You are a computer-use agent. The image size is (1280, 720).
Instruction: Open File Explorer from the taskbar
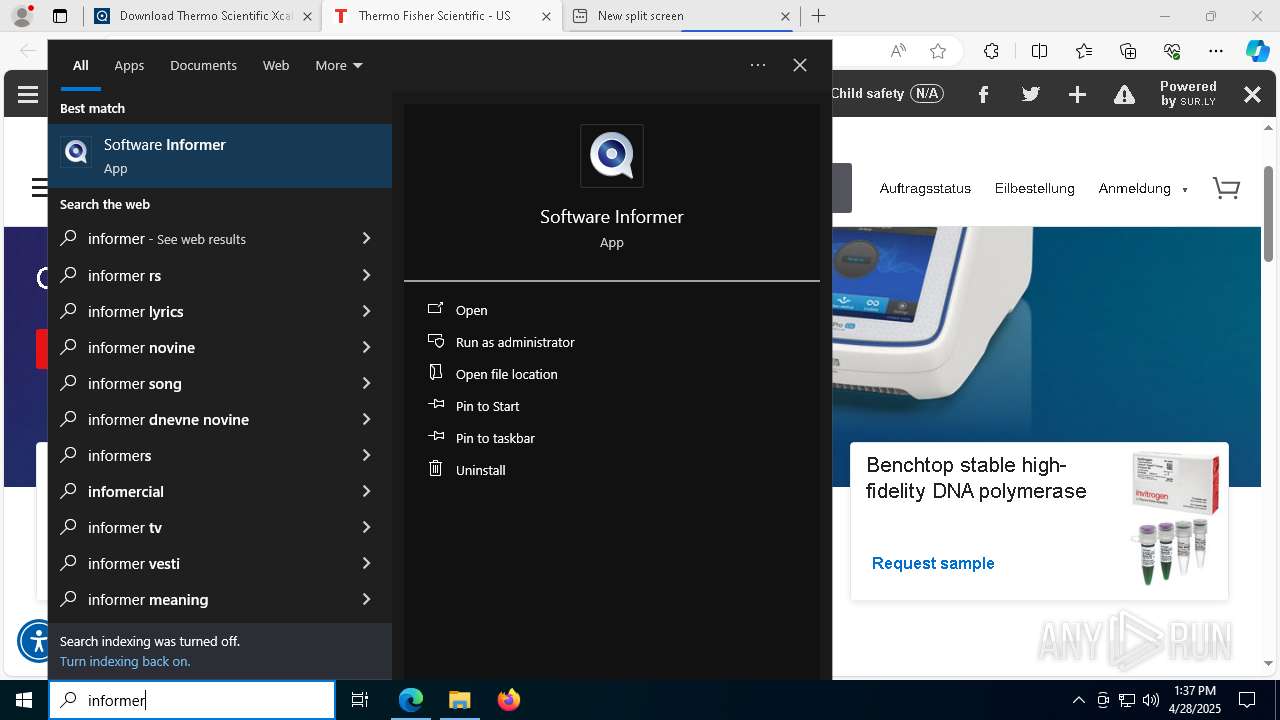pyautogui.click(x=459, y=700)
